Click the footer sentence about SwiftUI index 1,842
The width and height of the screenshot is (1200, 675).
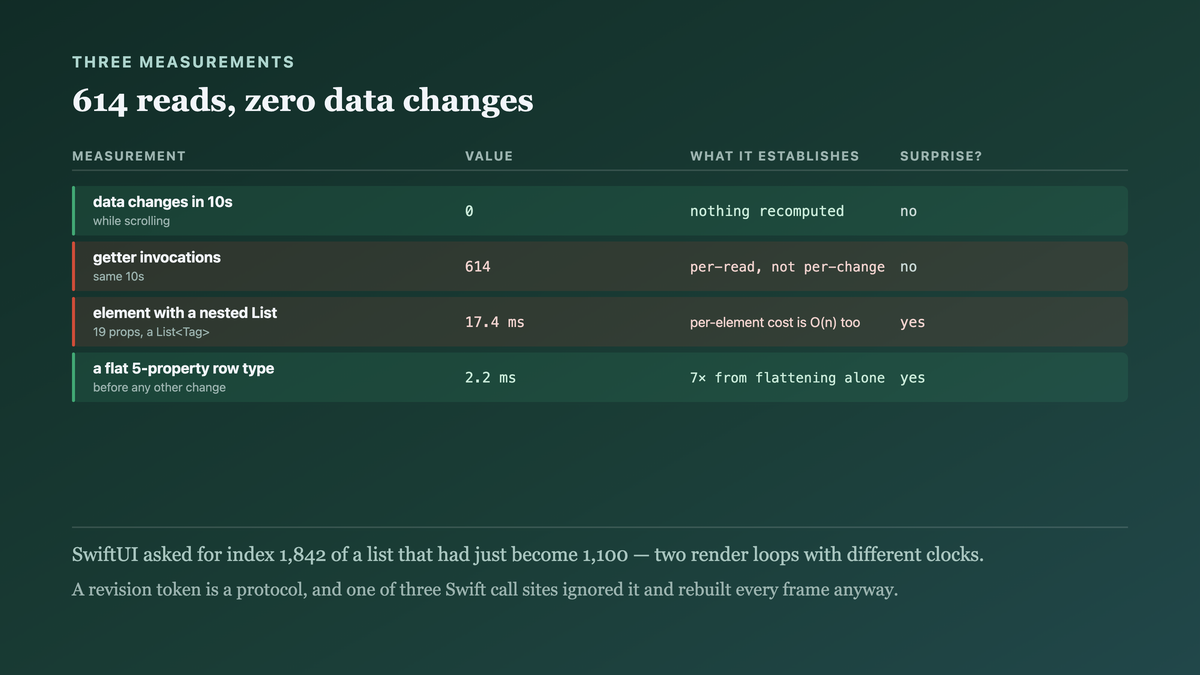click(528, 555)
